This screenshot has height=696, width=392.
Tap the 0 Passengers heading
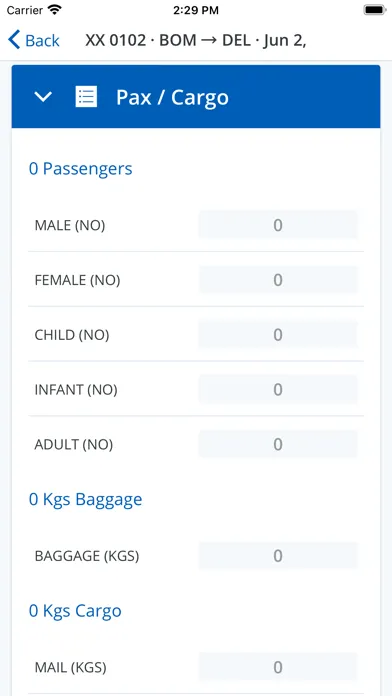pos(81,169)
